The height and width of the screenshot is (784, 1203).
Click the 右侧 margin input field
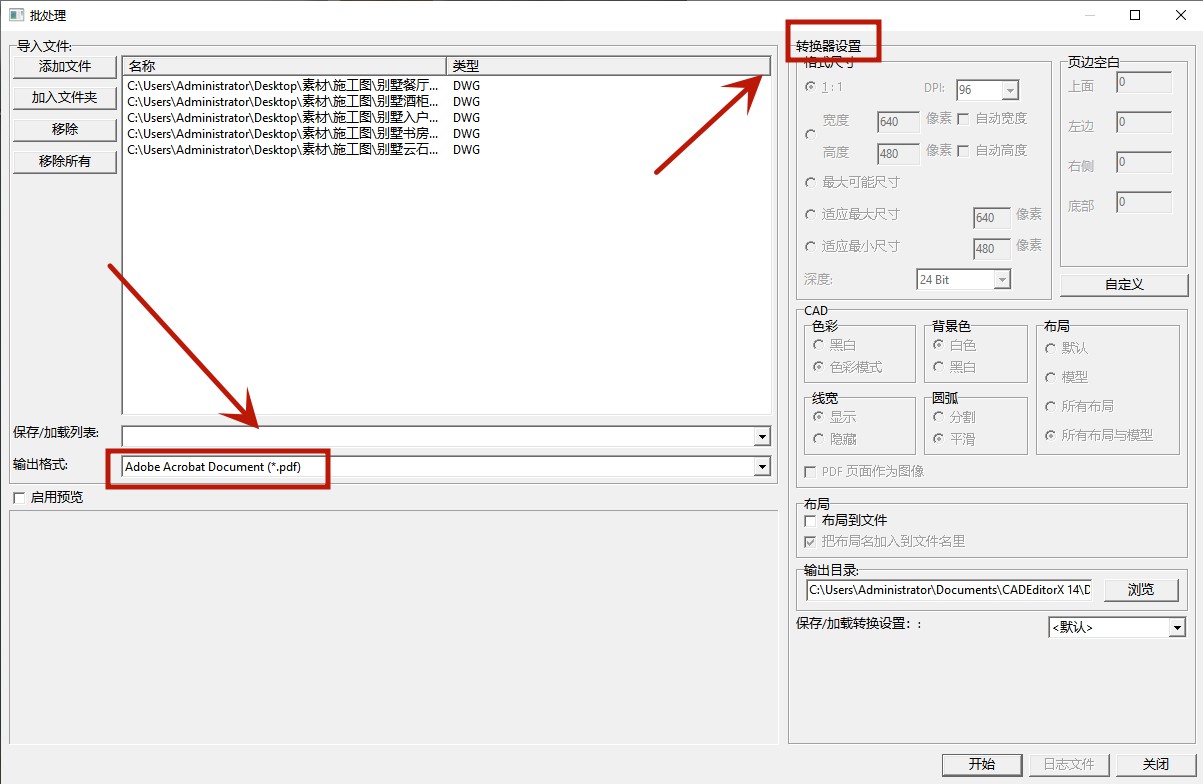click(x=1144, y=162)
